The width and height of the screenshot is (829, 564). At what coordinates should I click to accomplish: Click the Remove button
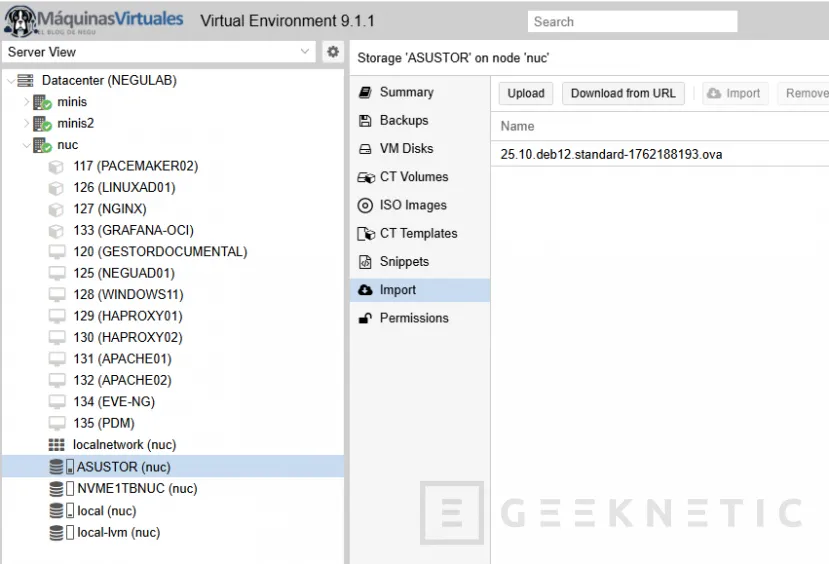[x=805, y=94]
